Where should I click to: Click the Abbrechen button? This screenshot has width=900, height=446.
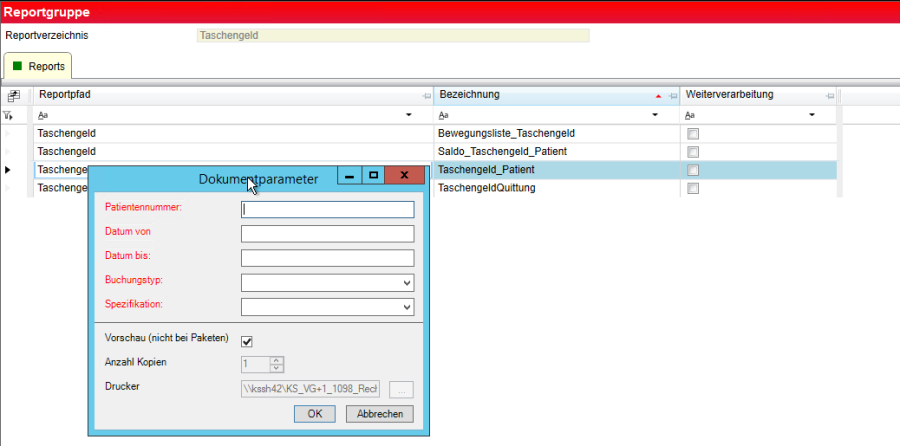click(x=379, y=414)
